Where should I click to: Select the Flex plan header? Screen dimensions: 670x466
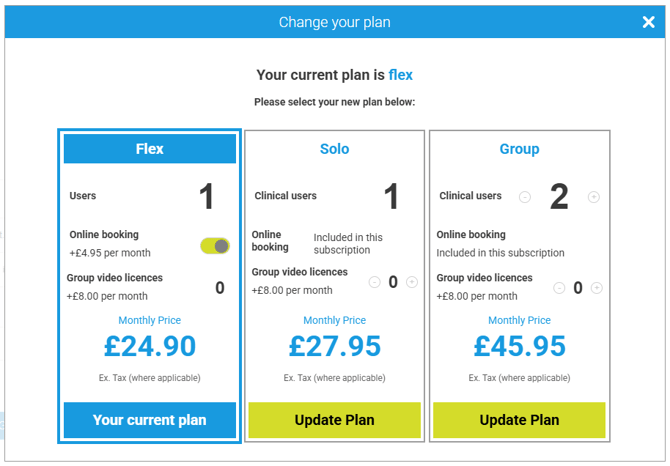[150, 149]
